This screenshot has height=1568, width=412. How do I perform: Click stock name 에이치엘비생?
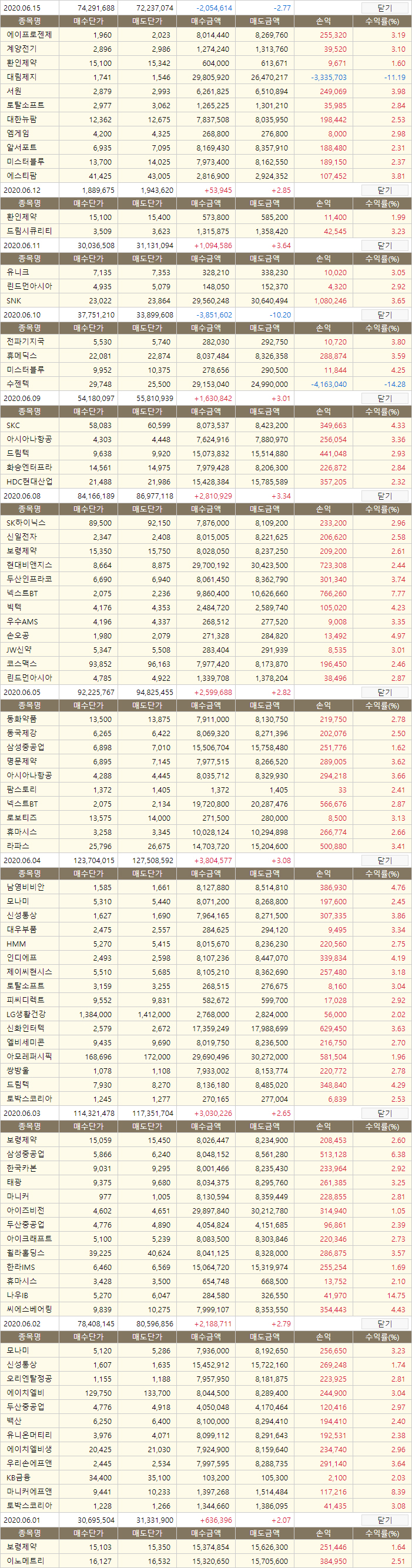pos(29,1449)
